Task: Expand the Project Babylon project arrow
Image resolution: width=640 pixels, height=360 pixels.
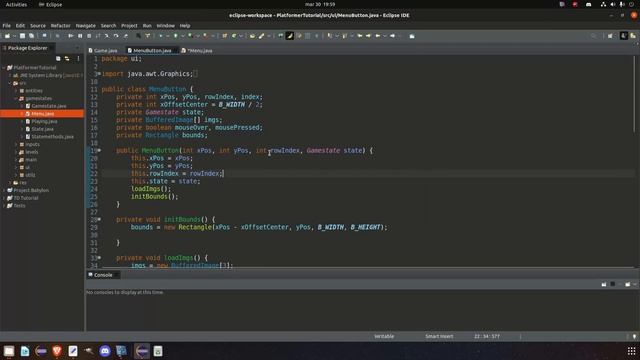Action: (4, 190)
